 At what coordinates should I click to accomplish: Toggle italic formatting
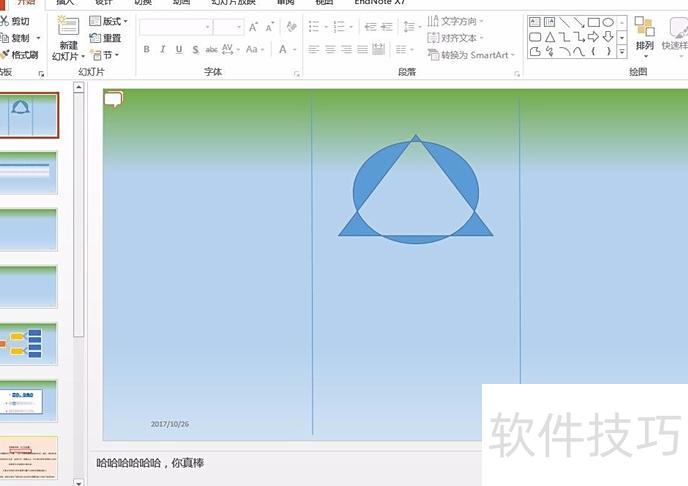tap(163, 49)
